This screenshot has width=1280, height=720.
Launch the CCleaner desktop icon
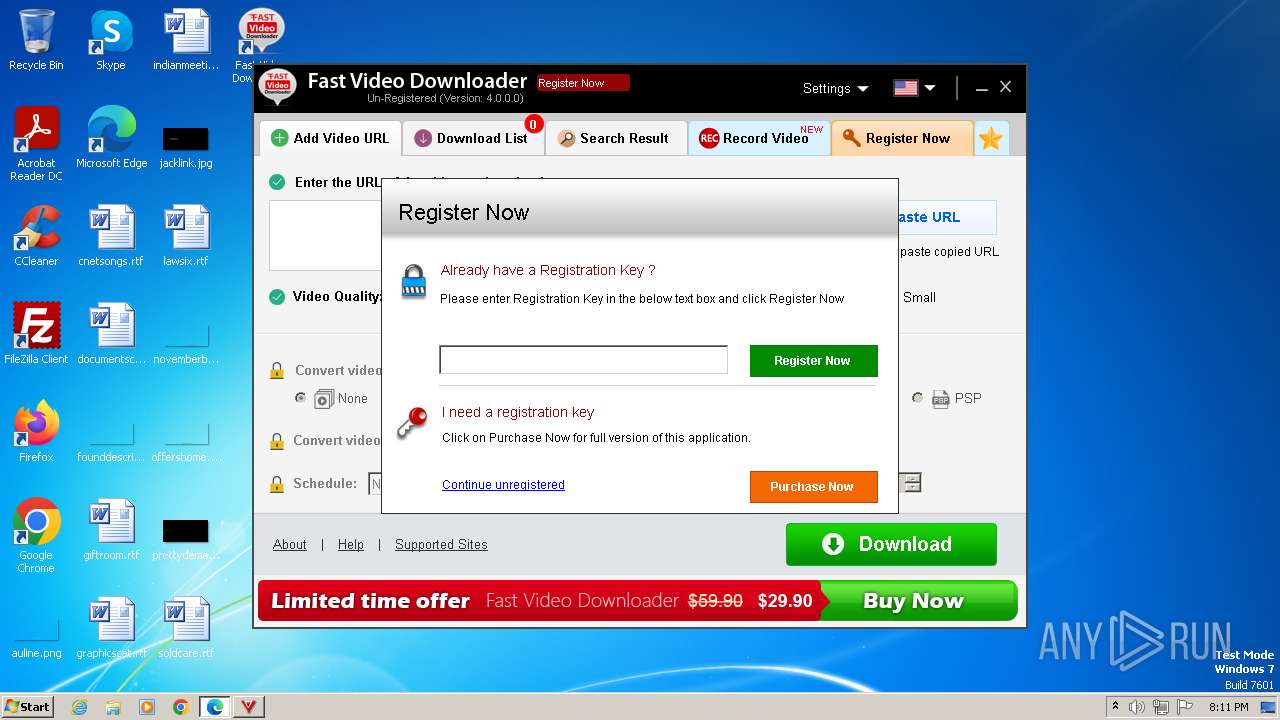coord(36,235)
